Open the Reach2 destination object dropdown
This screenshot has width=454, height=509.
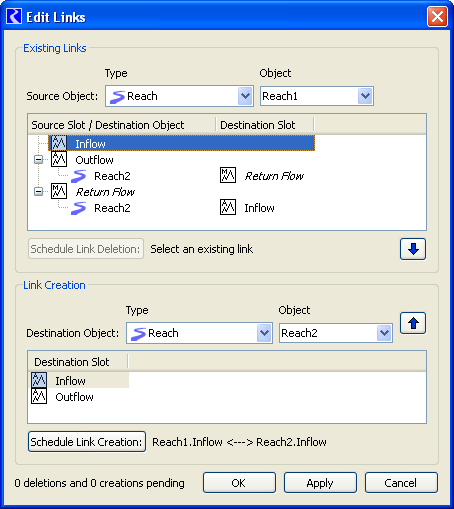tap(384, 333)
